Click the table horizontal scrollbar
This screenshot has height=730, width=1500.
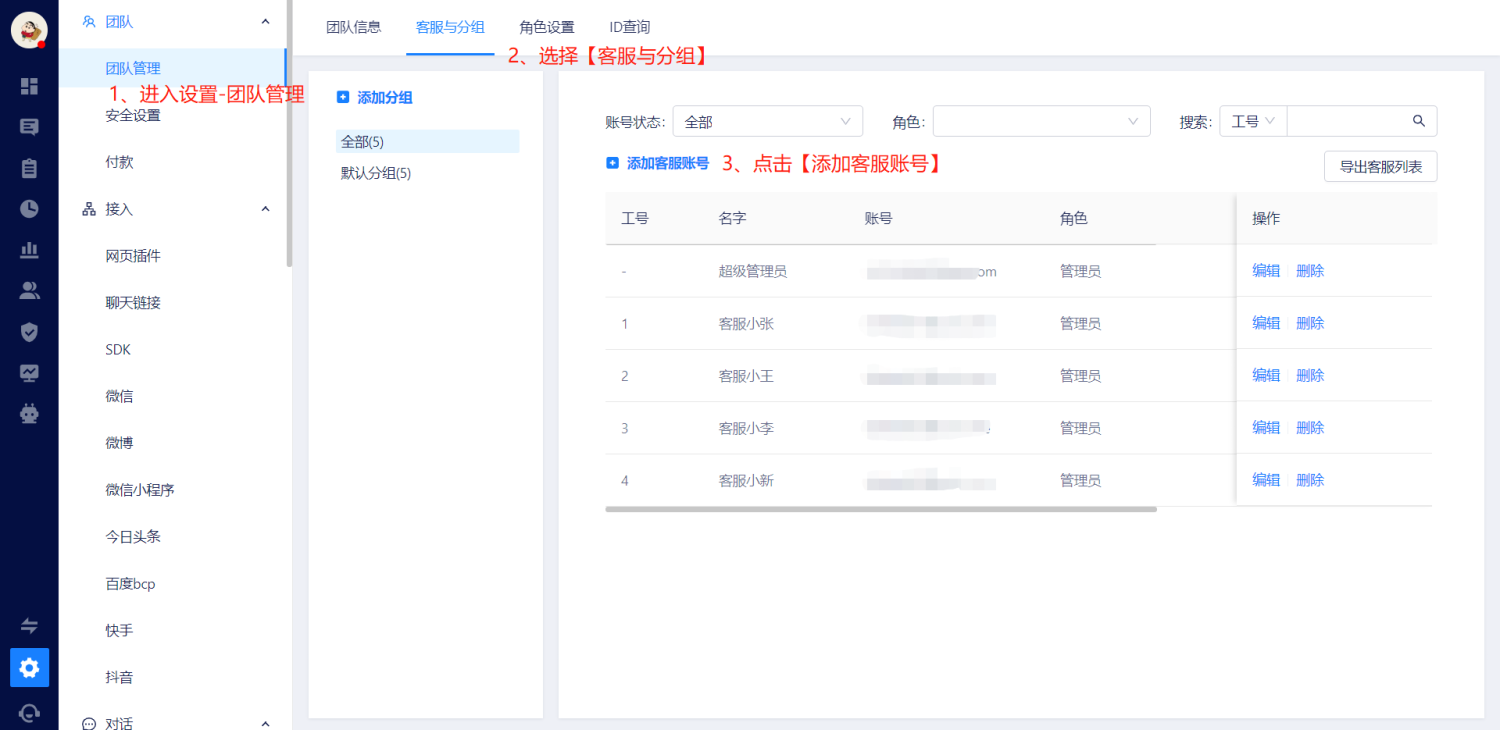coord(881,509)
